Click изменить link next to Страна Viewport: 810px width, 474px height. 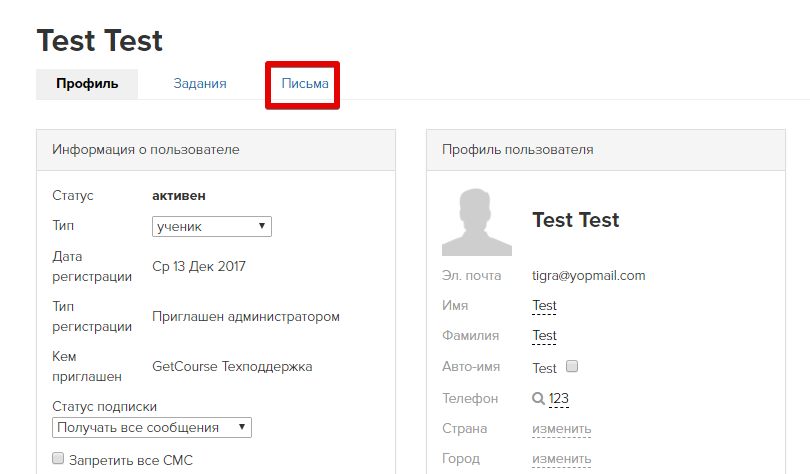point(562,429)
